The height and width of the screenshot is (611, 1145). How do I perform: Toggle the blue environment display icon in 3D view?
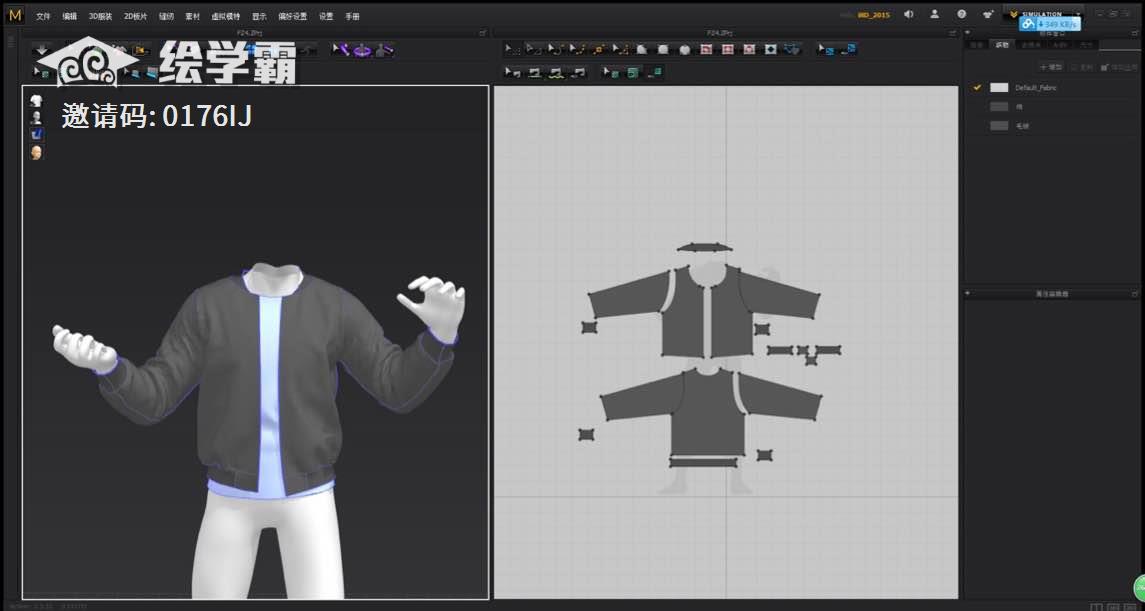coord(36,134)
